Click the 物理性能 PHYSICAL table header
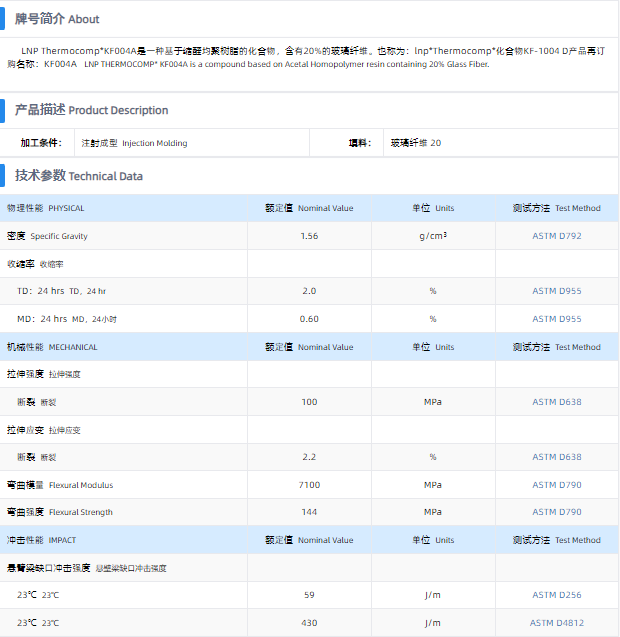This screenshot has width=620, height=637. click(46, 208)
